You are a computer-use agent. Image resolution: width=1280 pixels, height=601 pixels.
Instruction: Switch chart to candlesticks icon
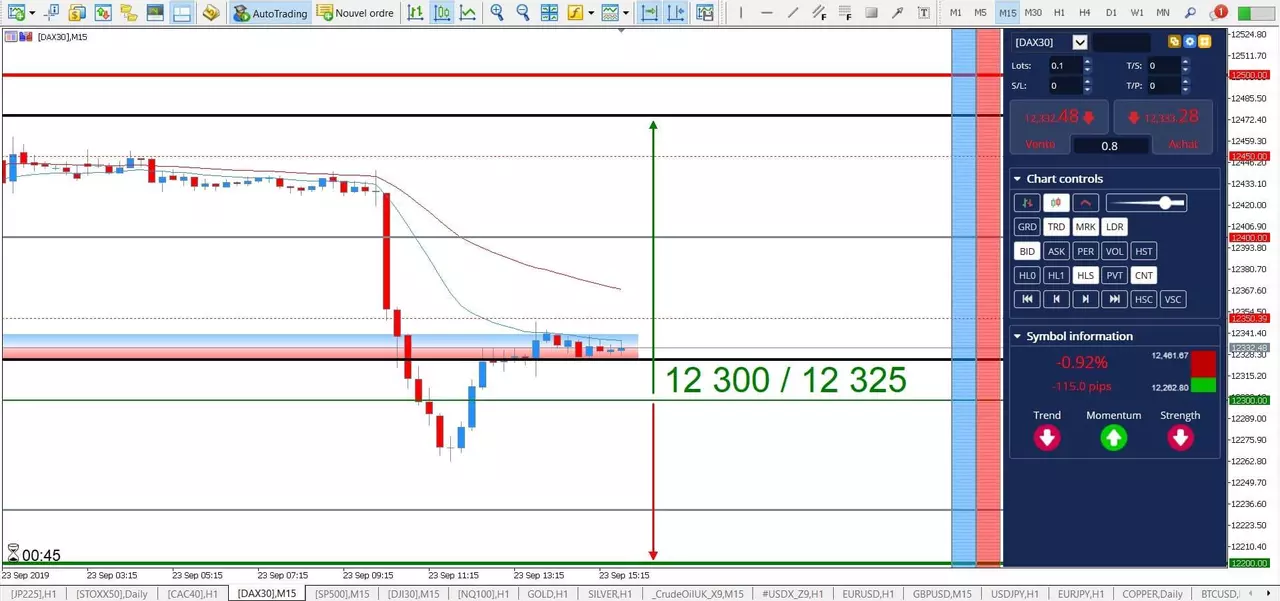click(x=441, y=13)
